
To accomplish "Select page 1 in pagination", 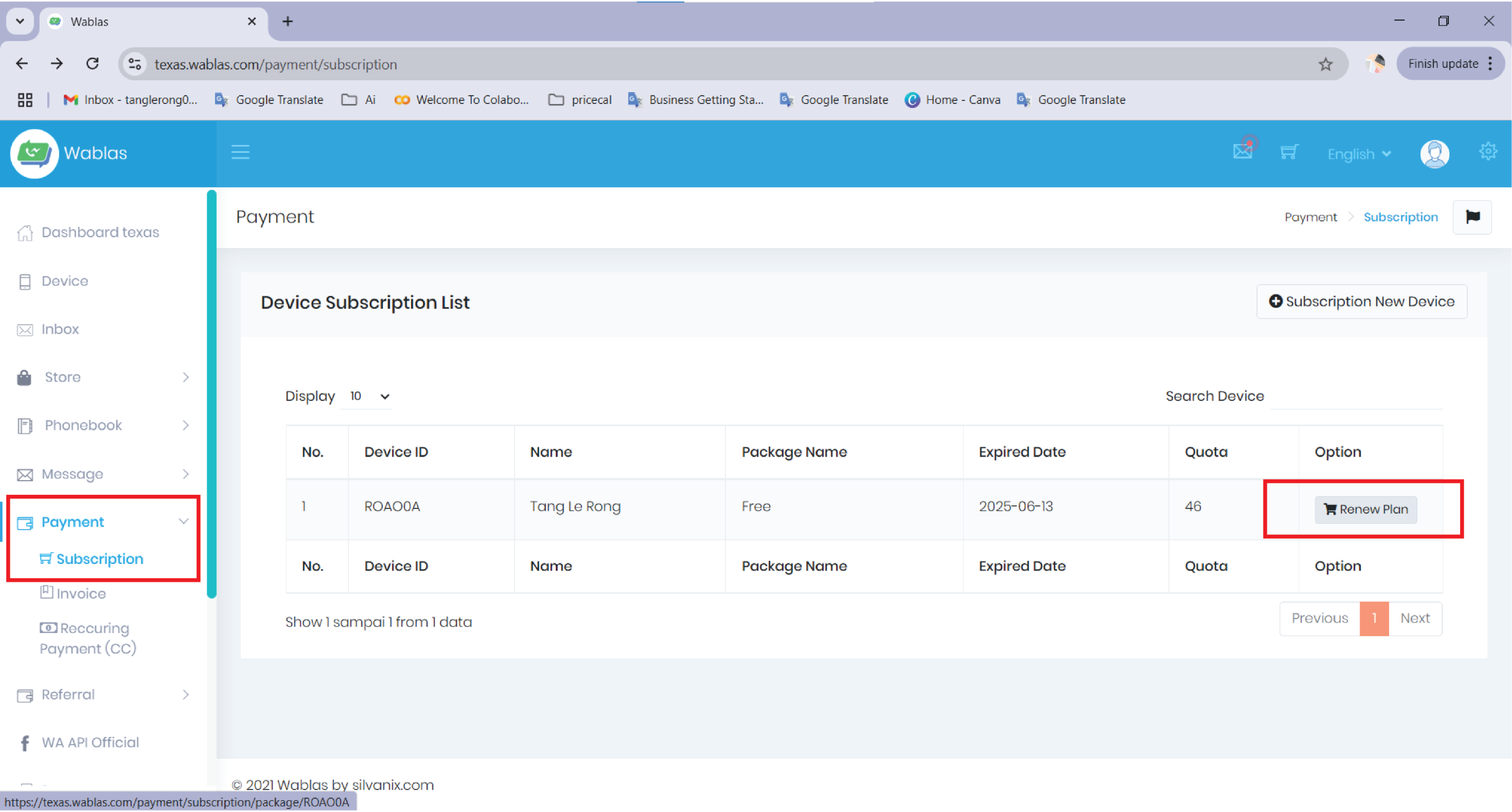I will pyautogui.click(x=1374, y=618).
